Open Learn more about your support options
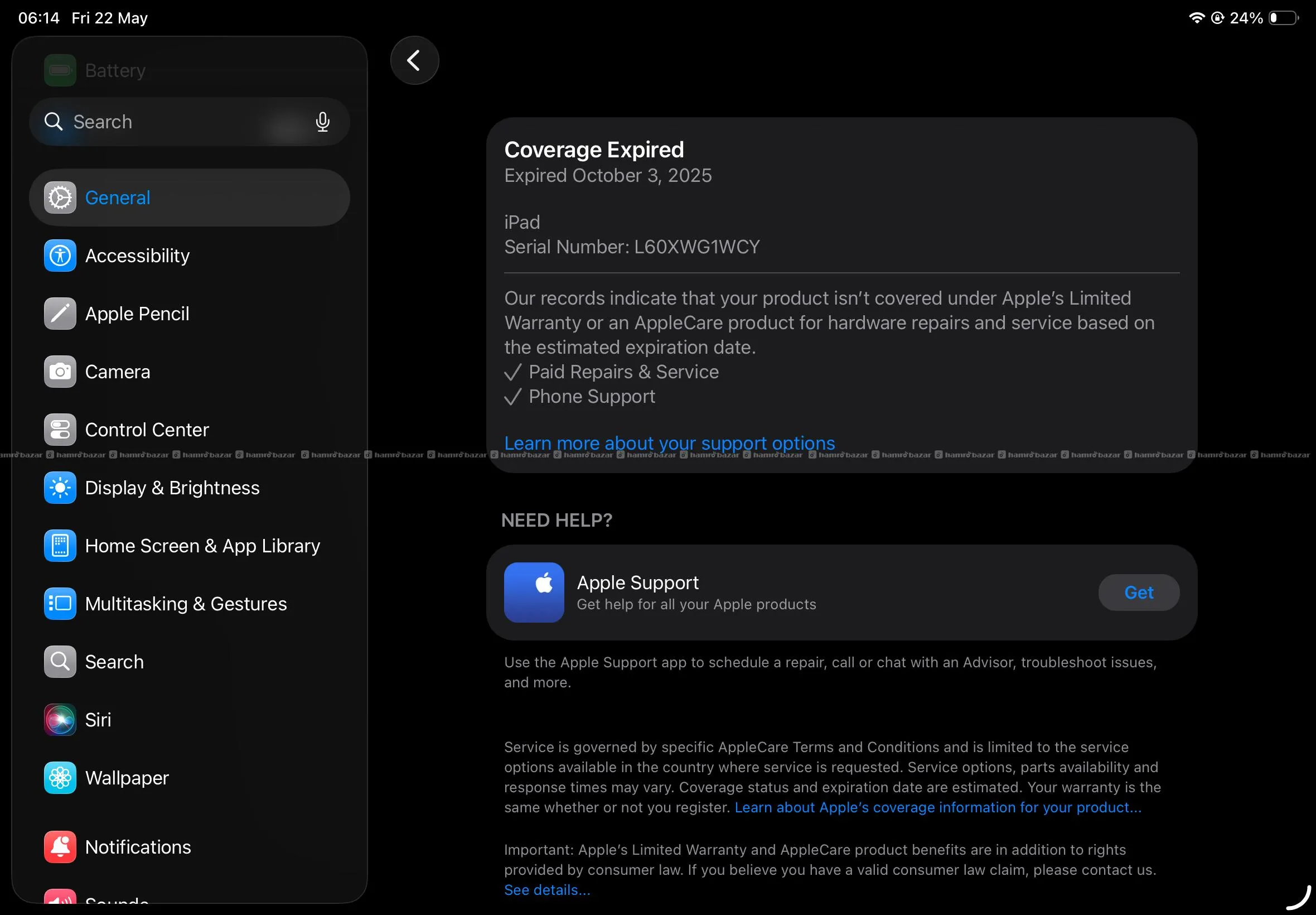The height and width of the screenshot is (915, 1316). pos(670,443)
